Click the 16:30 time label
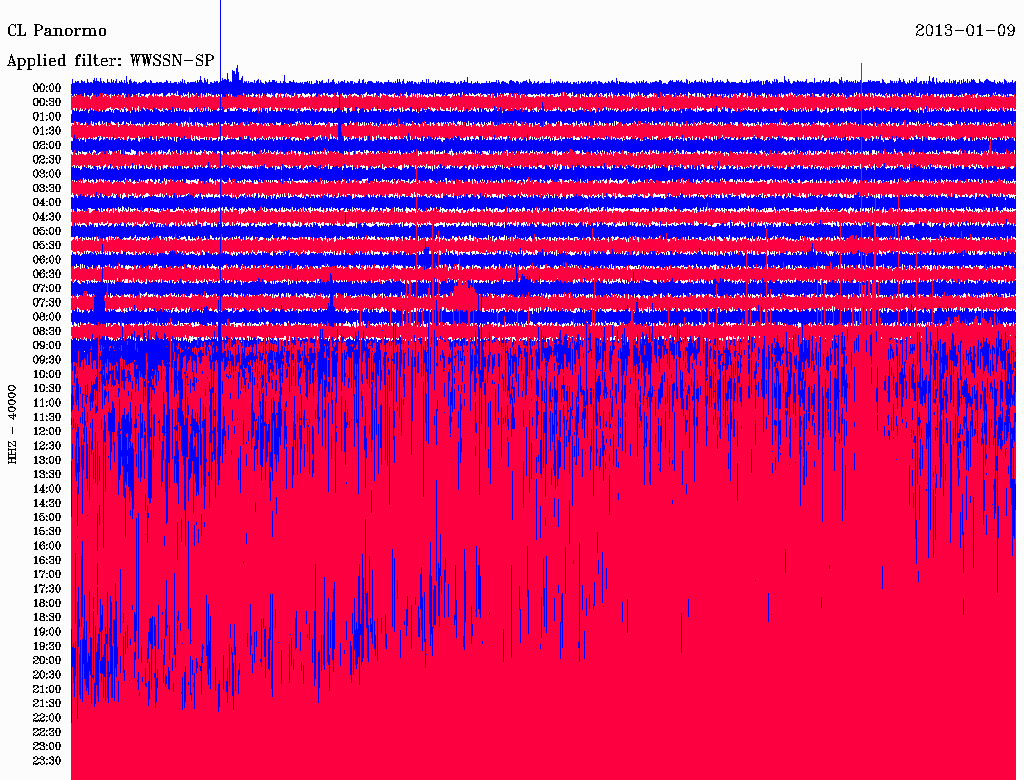 coord(47,561)
